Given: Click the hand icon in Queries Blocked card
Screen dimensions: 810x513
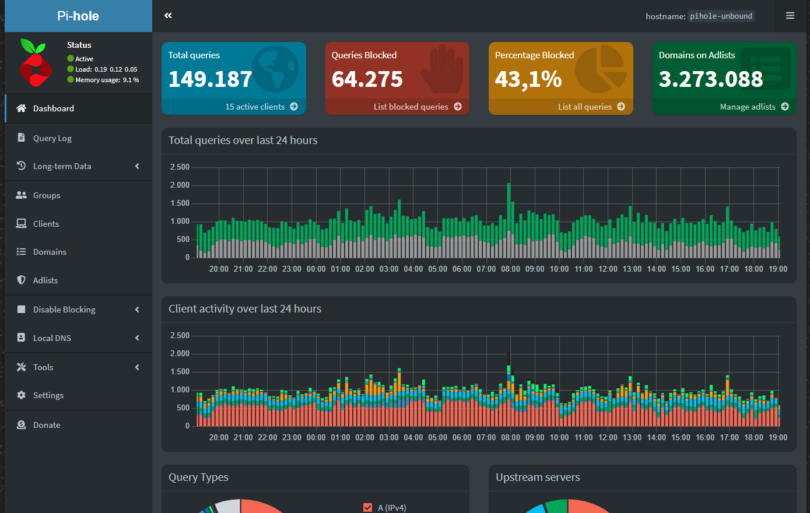Looking at the screenshot, I should (442, 69).
